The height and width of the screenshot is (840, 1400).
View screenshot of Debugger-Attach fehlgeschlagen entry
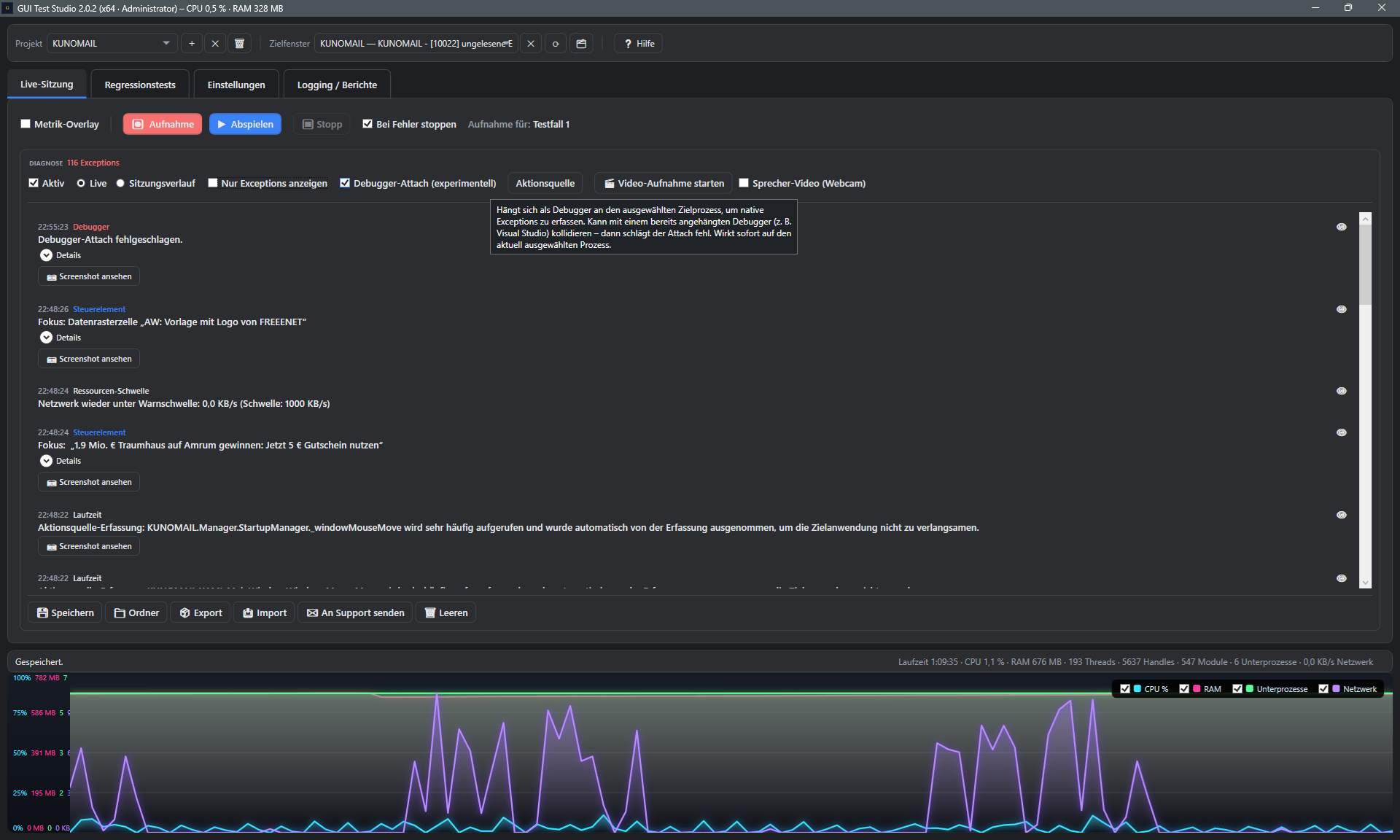pos(89,276)
